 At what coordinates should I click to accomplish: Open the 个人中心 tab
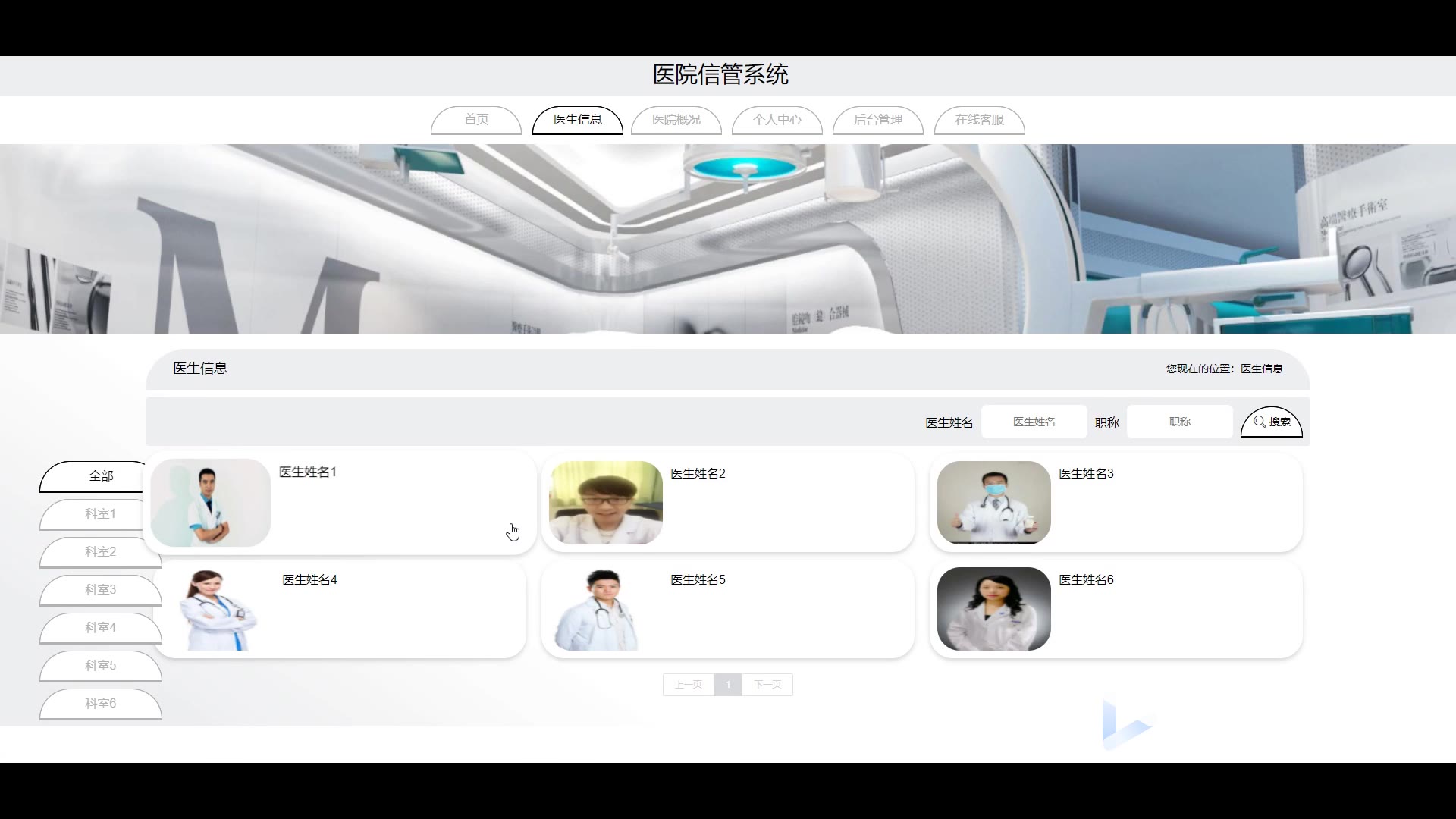click(x=777, y=120)
